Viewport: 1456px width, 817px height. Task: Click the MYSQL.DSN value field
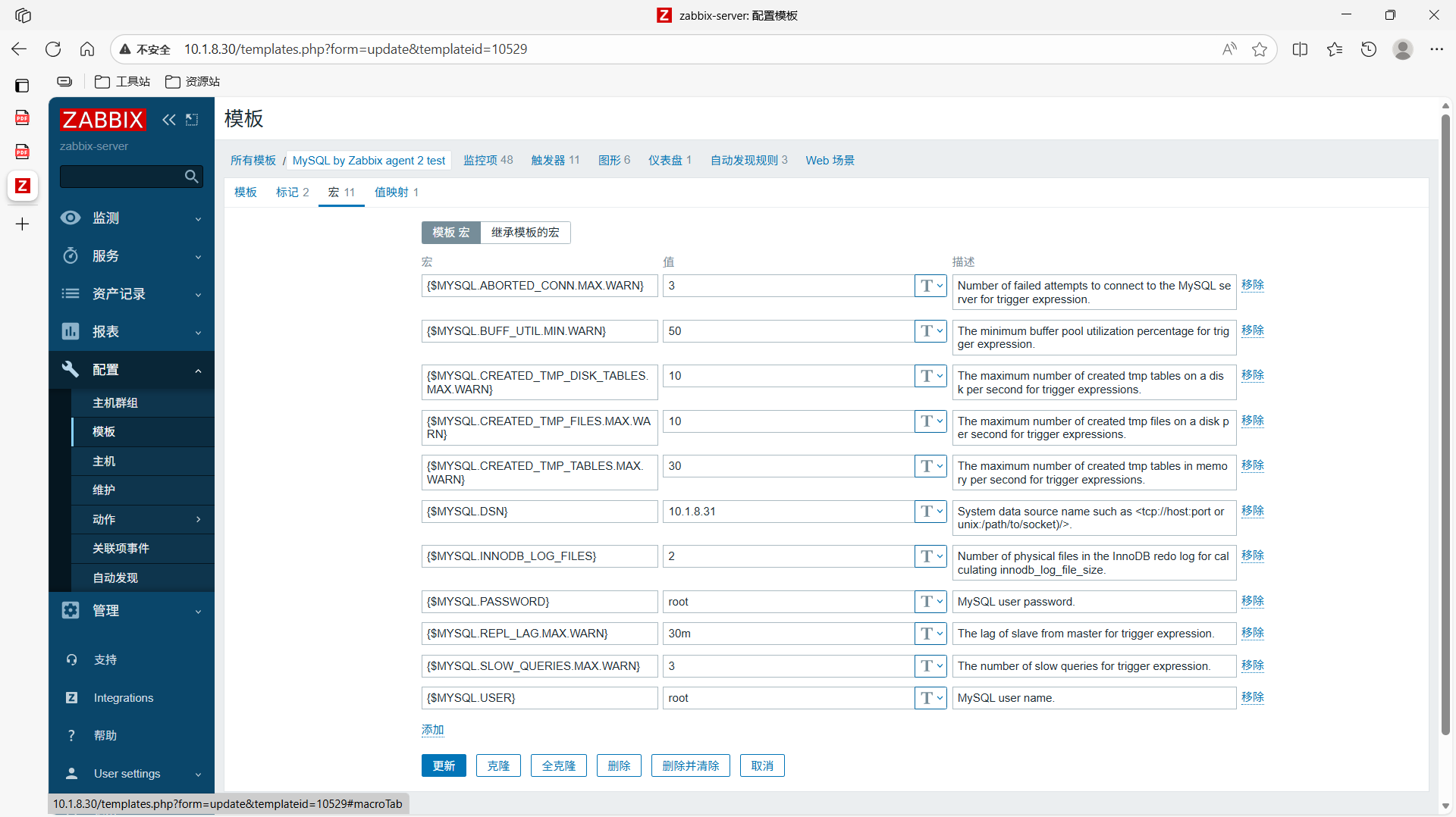point(789,512)
